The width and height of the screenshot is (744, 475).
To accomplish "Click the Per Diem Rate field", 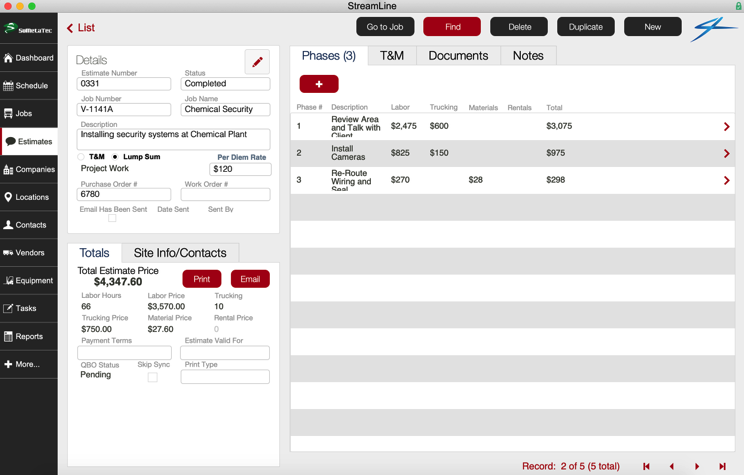I will pos(240,170).
